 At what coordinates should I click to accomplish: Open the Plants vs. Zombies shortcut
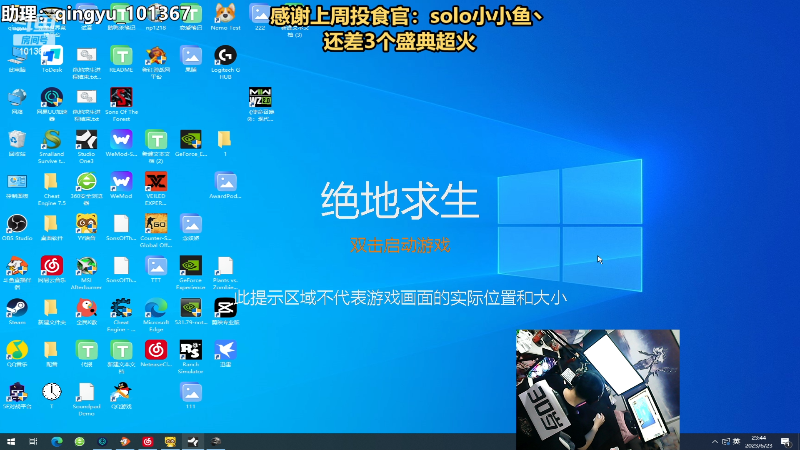pyautogui.click(x=225, y=273)
